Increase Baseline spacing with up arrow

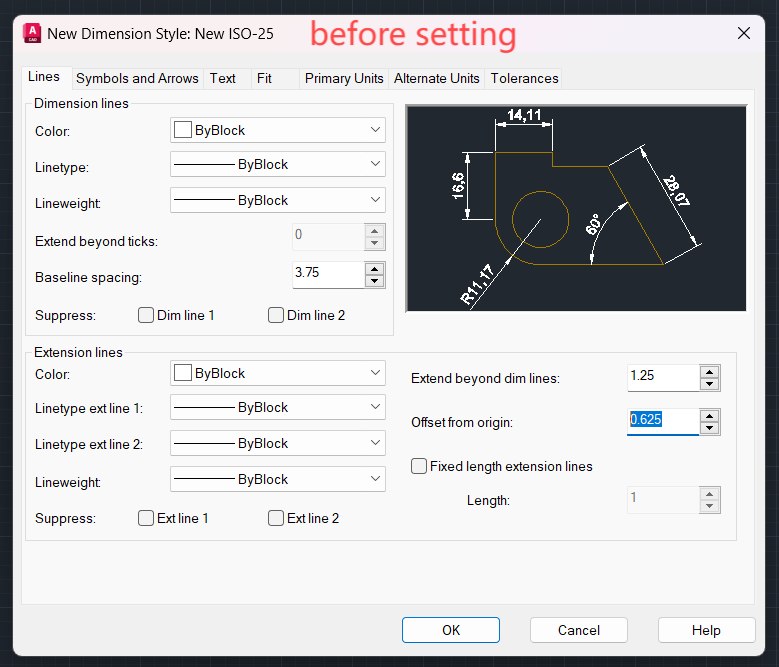(x=374, y=269)
